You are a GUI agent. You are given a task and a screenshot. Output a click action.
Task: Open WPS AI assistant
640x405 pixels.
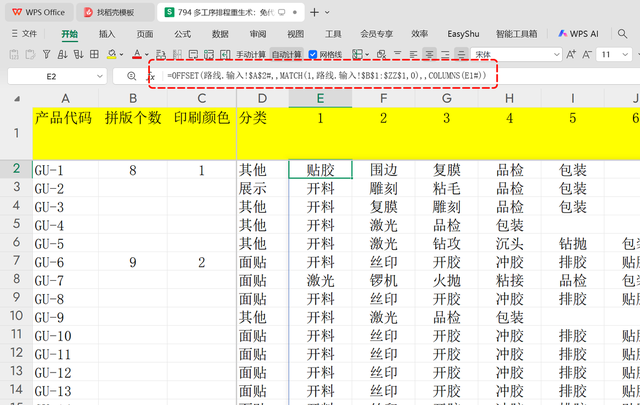pos(578,34)
